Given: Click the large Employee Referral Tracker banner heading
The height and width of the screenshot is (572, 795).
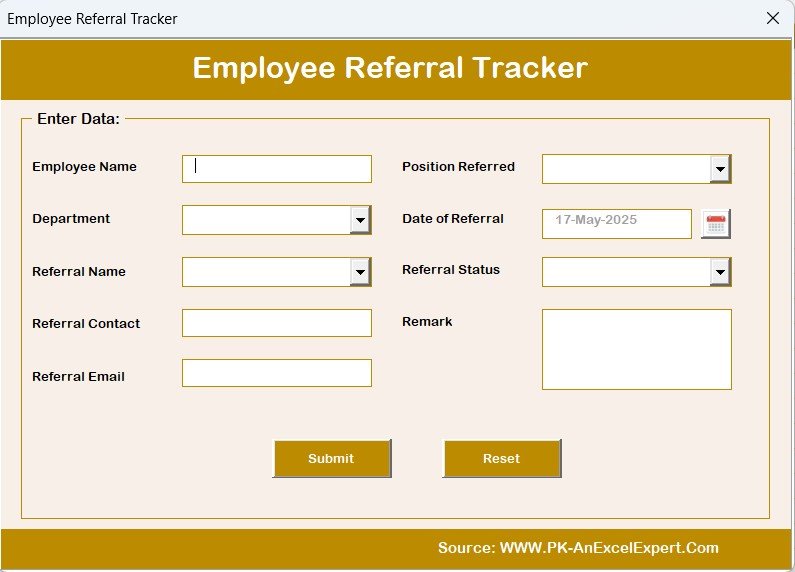Looking at the screenshot, I should (x=390, y=67).
